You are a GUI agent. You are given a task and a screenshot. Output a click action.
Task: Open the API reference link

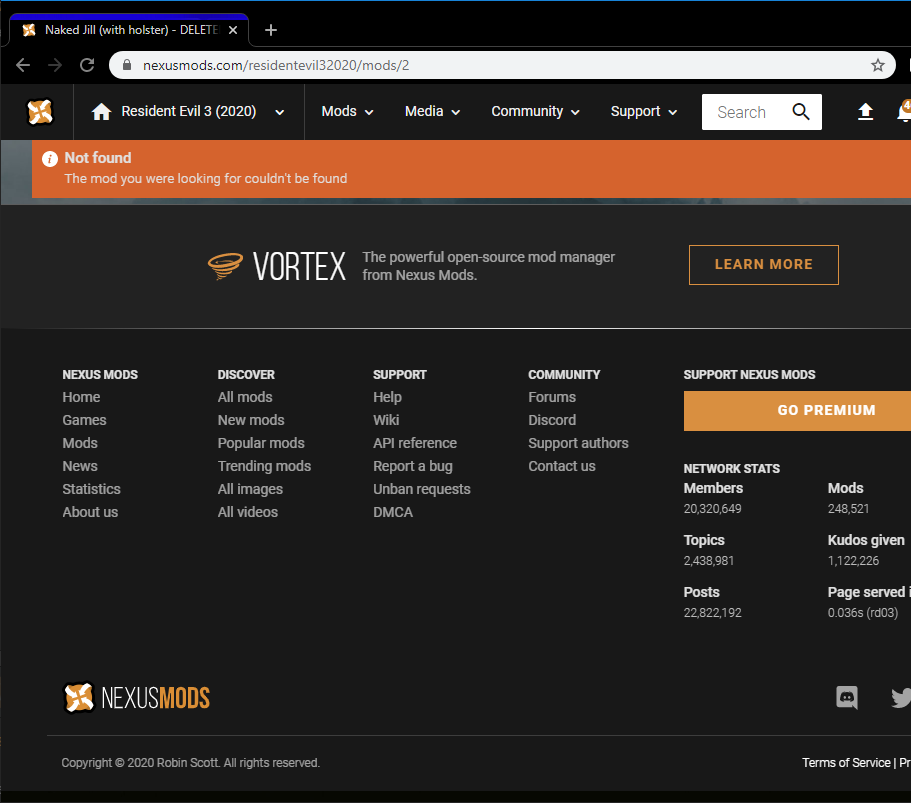pos(415,443)
